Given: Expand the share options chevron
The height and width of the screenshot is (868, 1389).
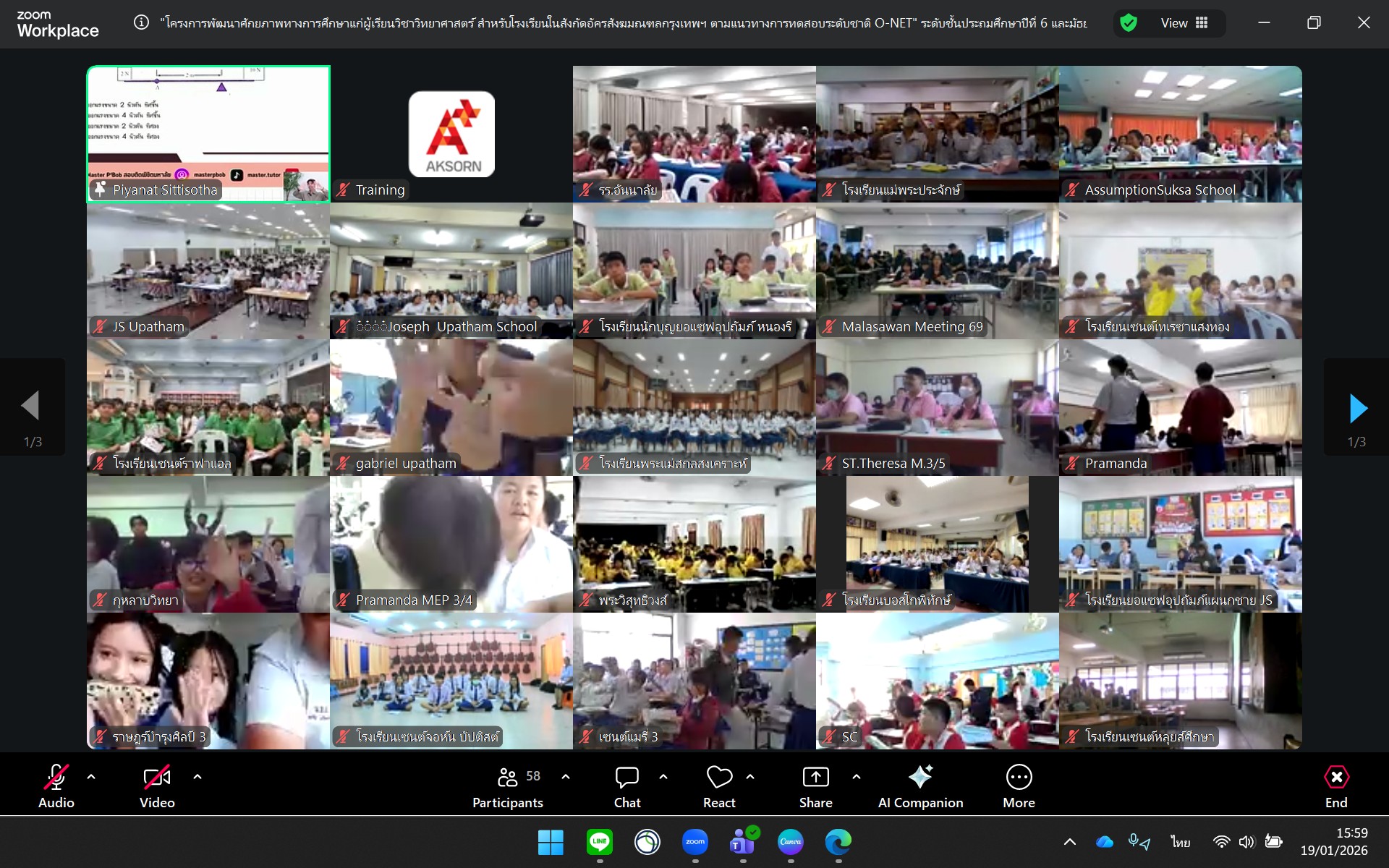Looking at the screenshot, I should click(x=857, y=777).
